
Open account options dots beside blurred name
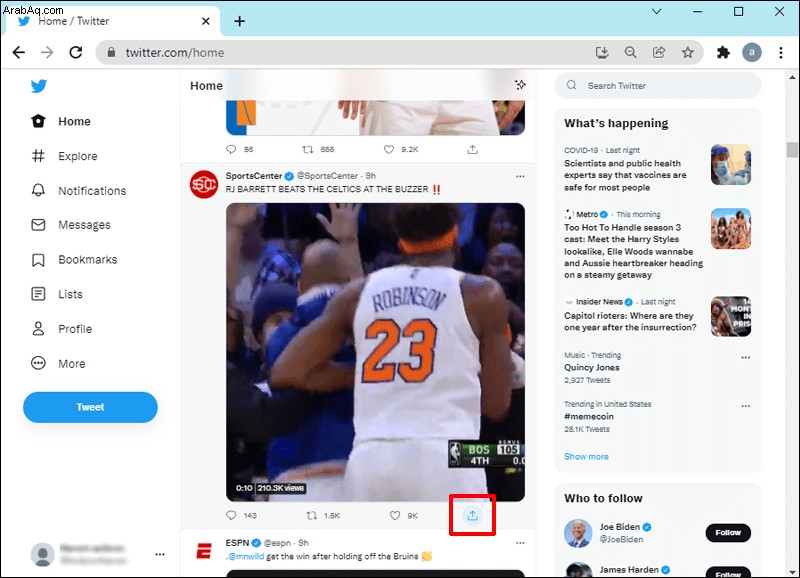tap(160, 555)
